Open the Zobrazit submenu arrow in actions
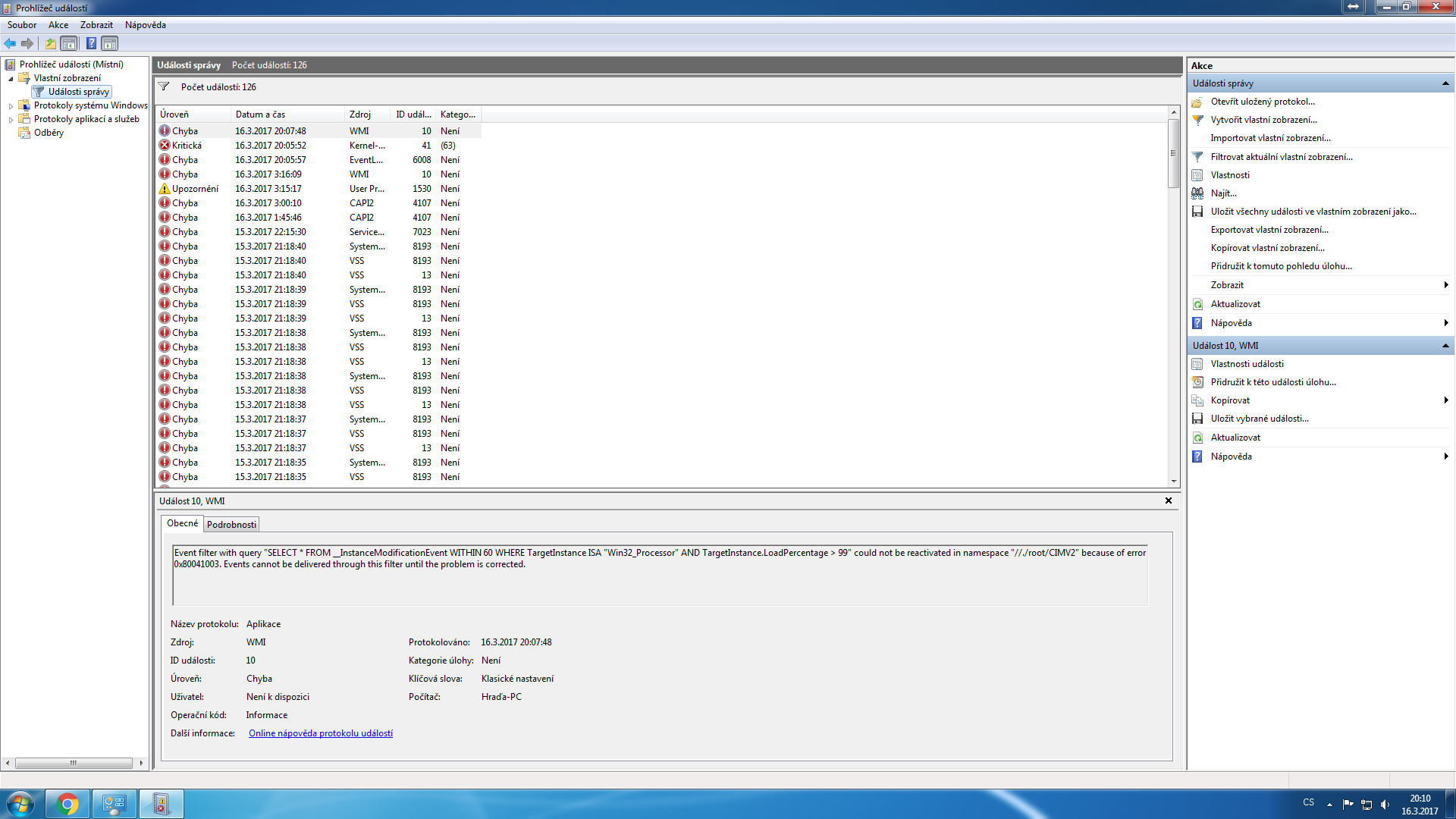 [1445, 285]
